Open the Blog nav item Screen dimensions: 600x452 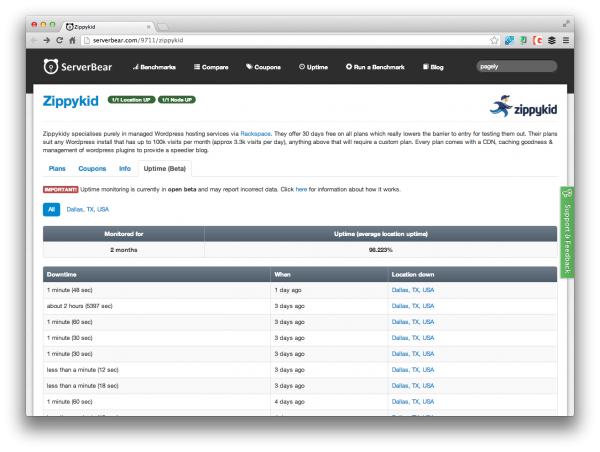tap(433, 67)
